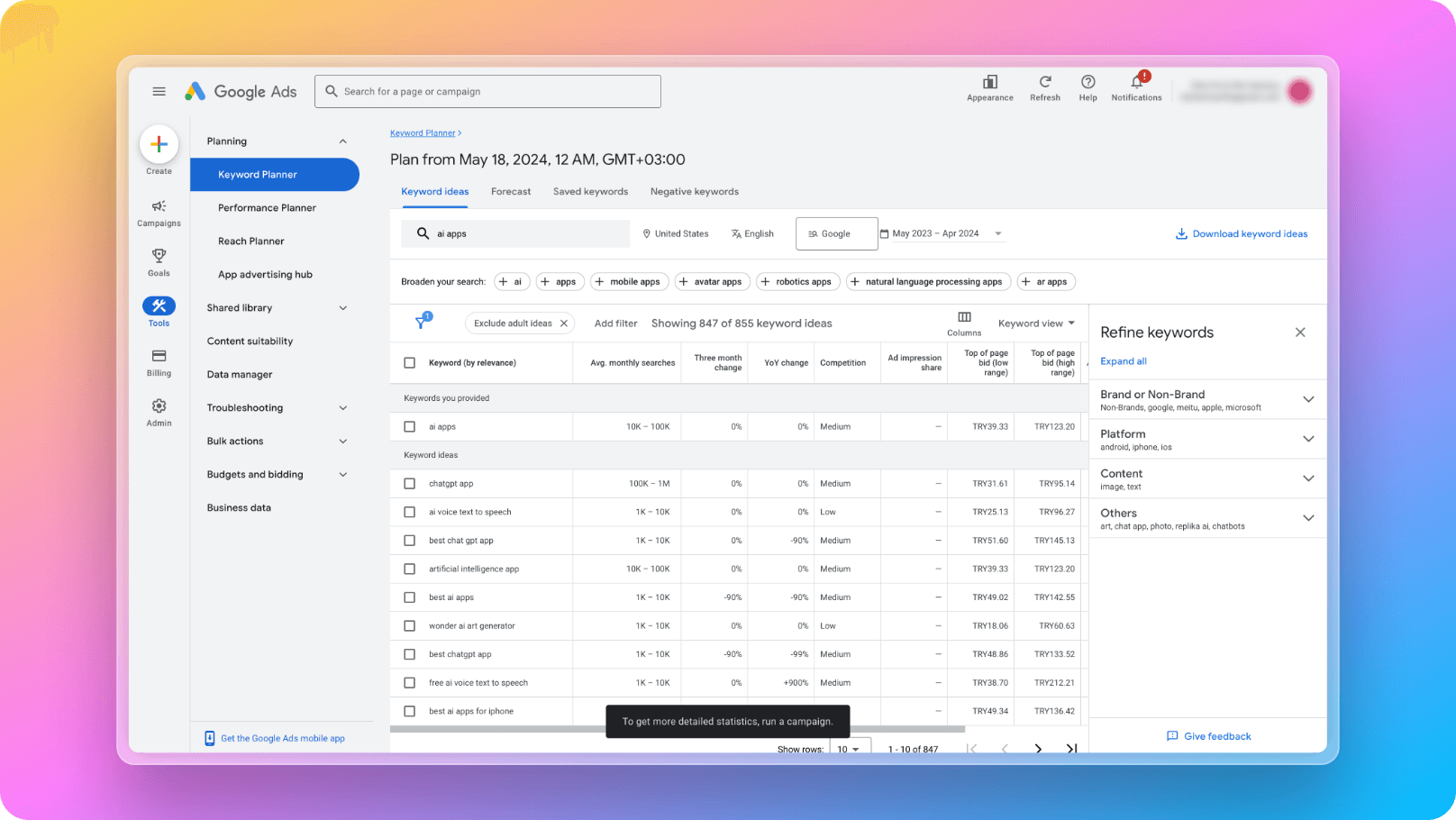This screenshot has width=1456, height=820.
Task: Open the Columns configuration icon
Action: [963, 318]
